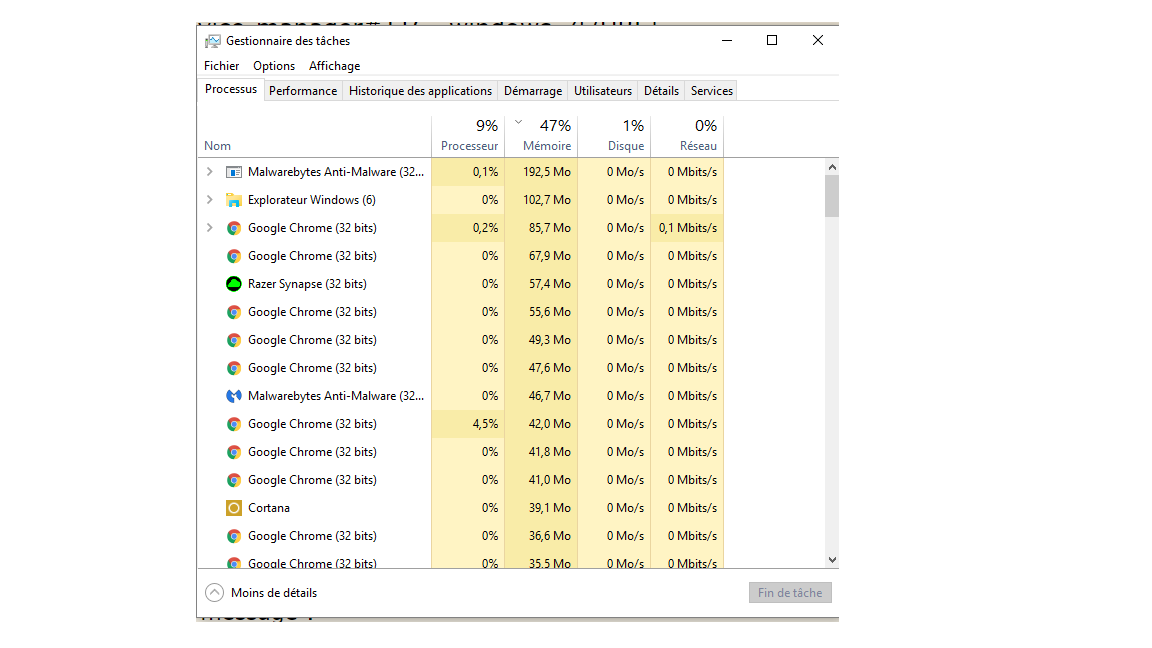Image resolution: width=1152 pixels, height=648 pixels.
Task: Click the 46,7 Mo memory value
Action: [x=550, y=396]
